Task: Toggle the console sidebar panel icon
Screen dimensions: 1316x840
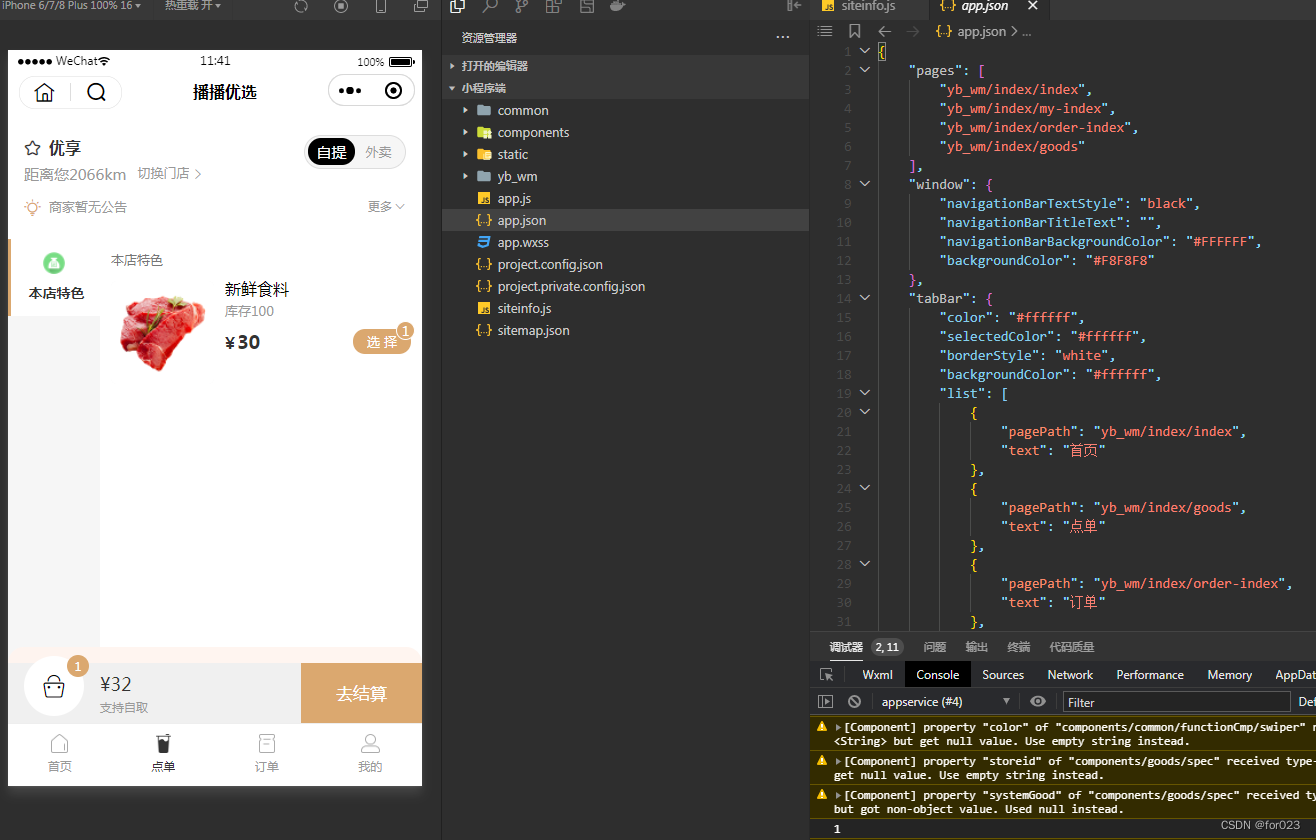Action: (x=826, y=702)
